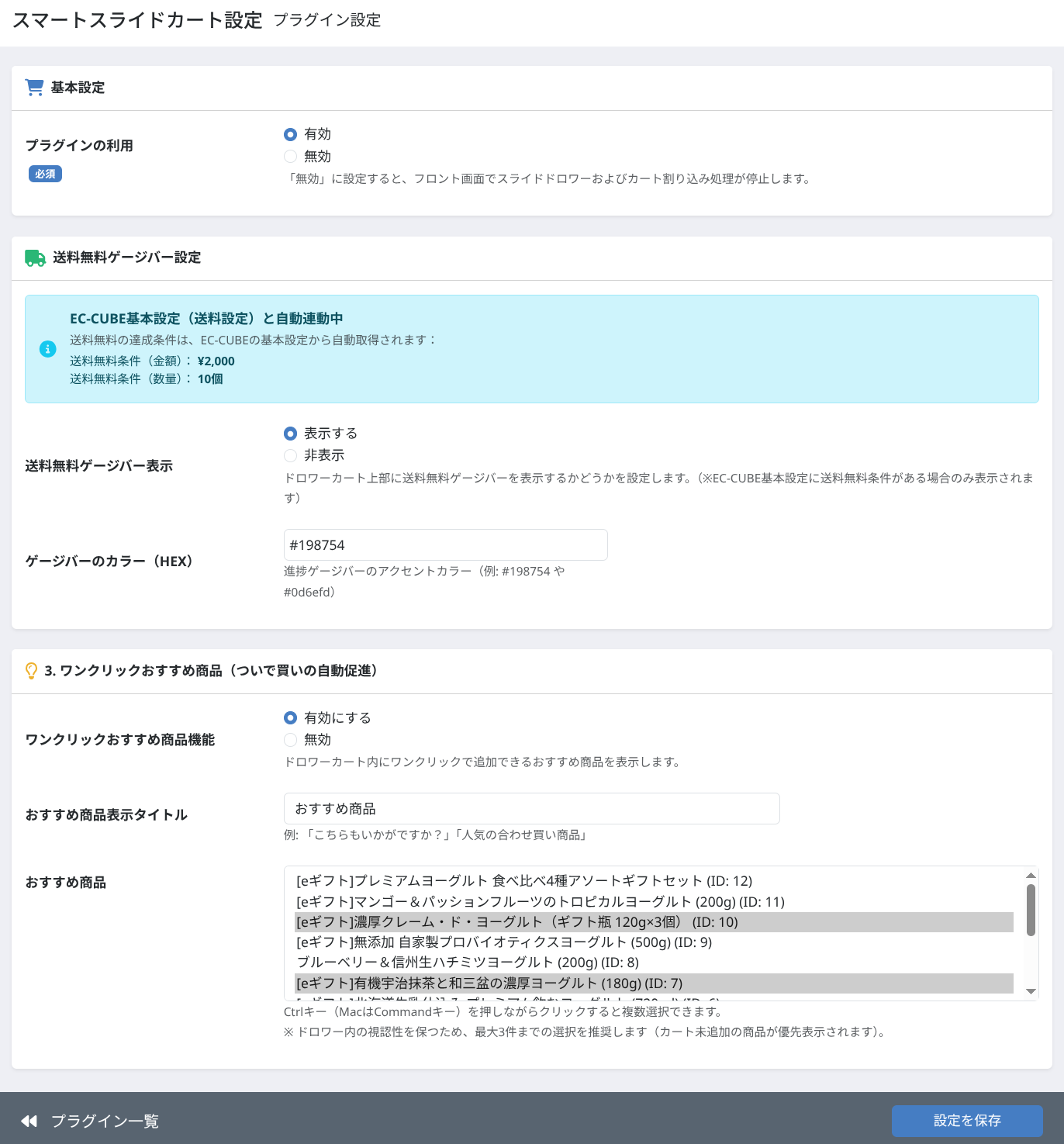Select the プレミアムヨーグルト 食べ比べ4種 (ID: 12) option
This screenshot has width=1064, height=1144.
click(655, 881)
